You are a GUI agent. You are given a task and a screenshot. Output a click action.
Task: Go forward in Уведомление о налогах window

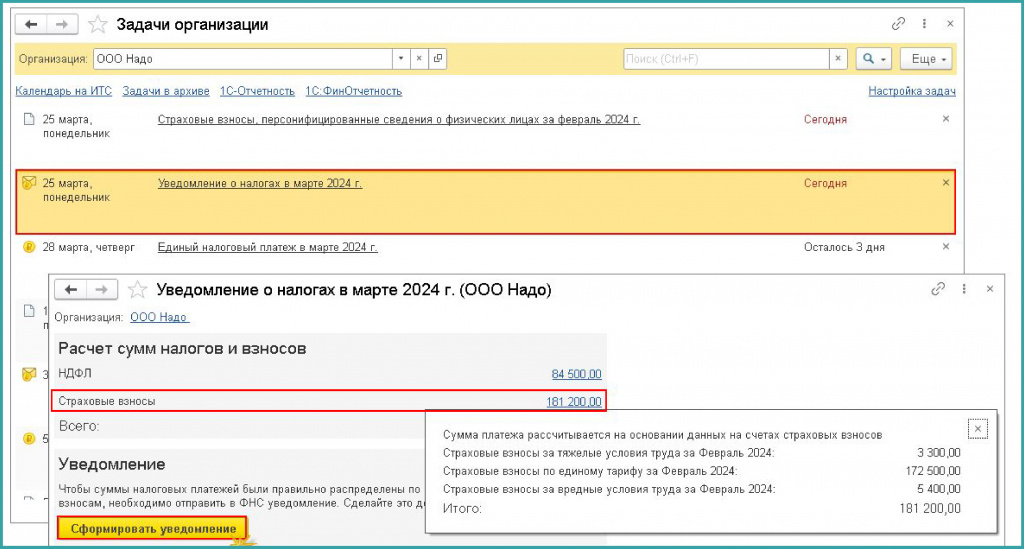coord(102,290)
